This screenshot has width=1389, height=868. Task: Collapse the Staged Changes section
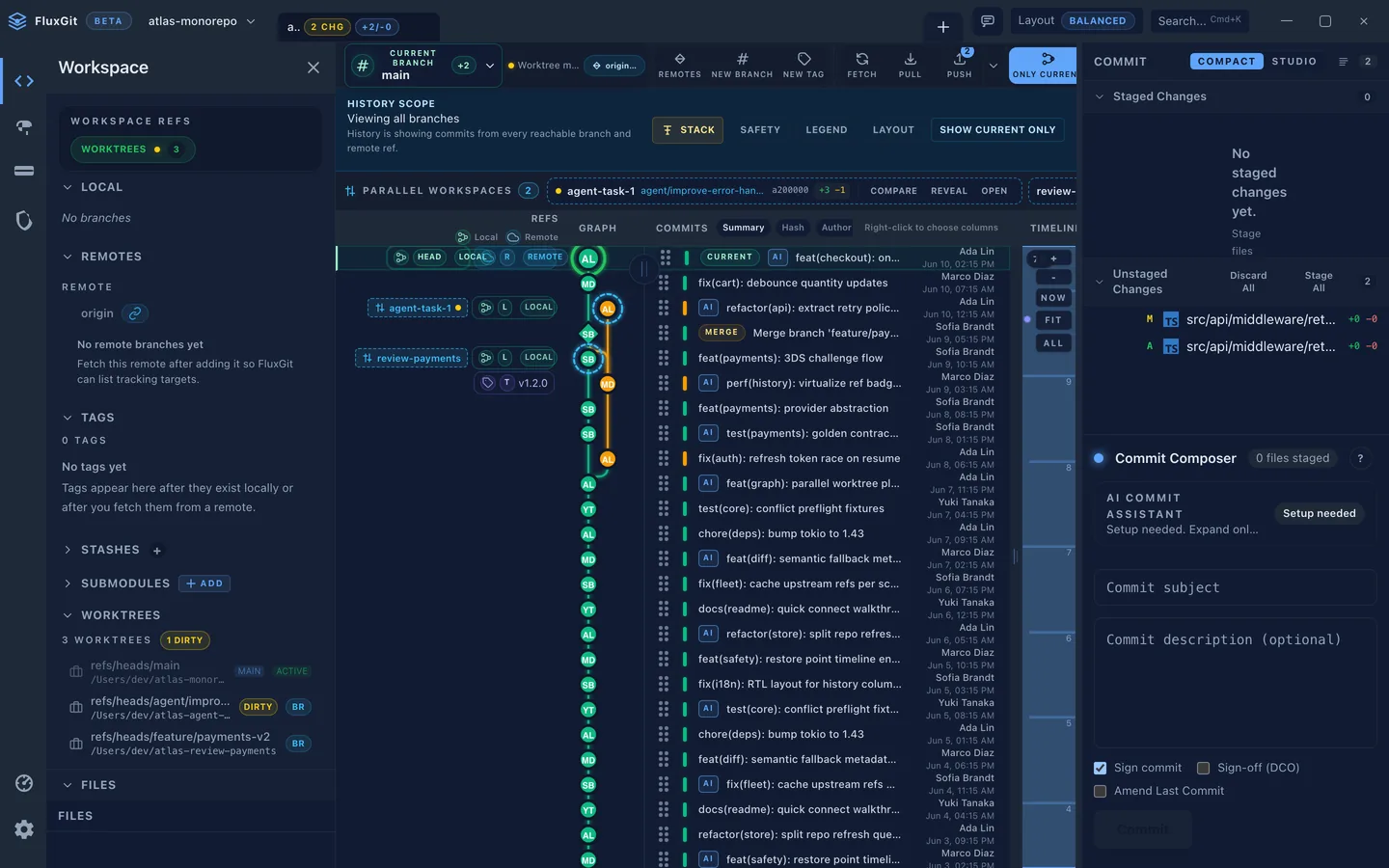[x=1100, y=96]
